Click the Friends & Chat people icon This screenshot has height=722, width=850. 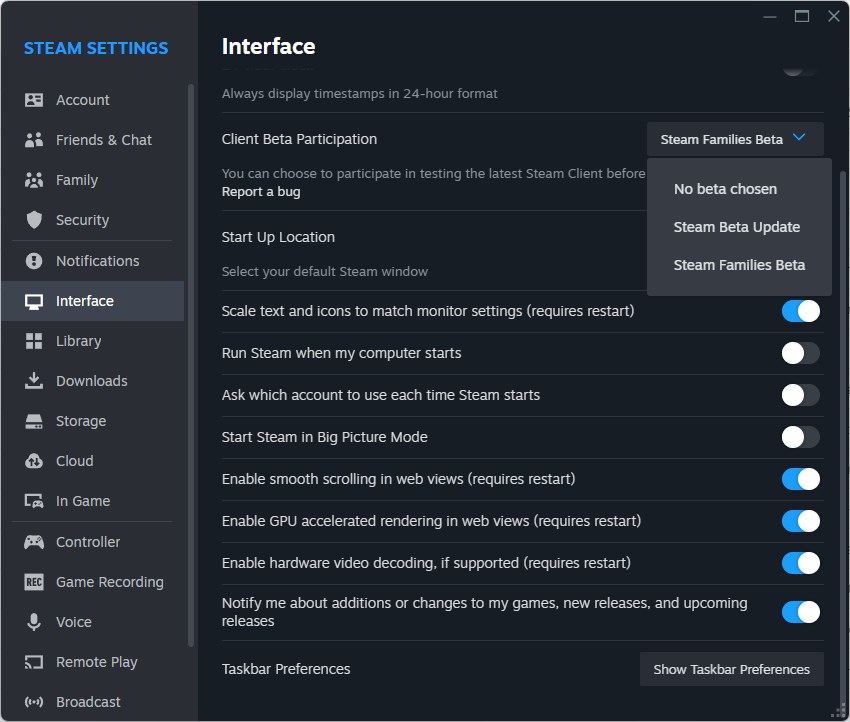pyautogui.click(x=34, y=140)
